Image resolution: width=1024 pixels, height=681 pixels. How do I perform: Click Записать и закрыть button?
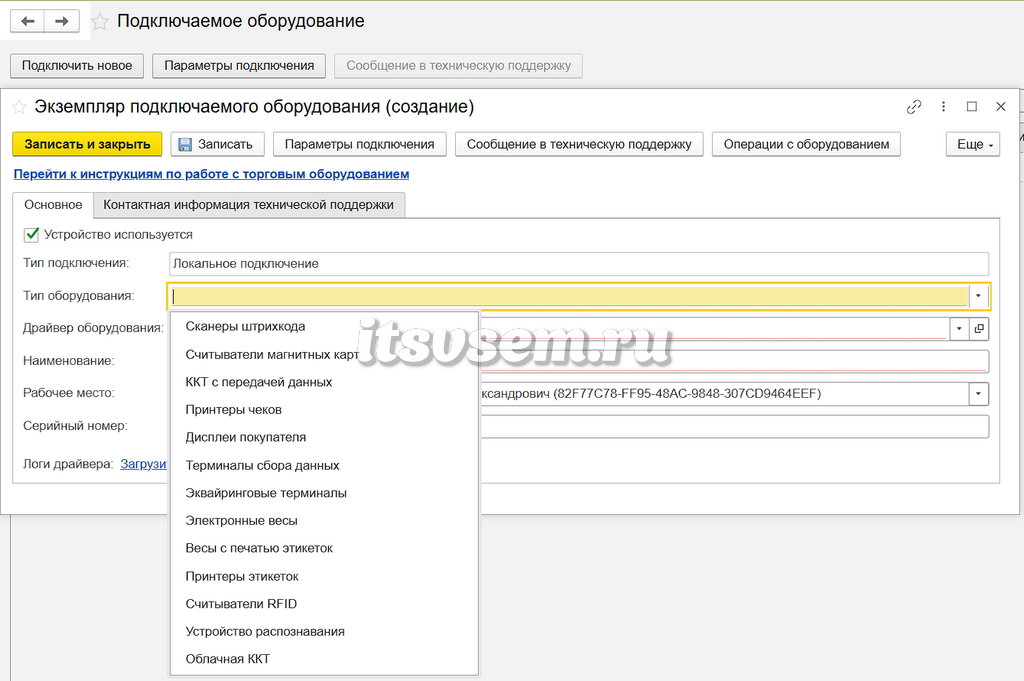(87, 144)
